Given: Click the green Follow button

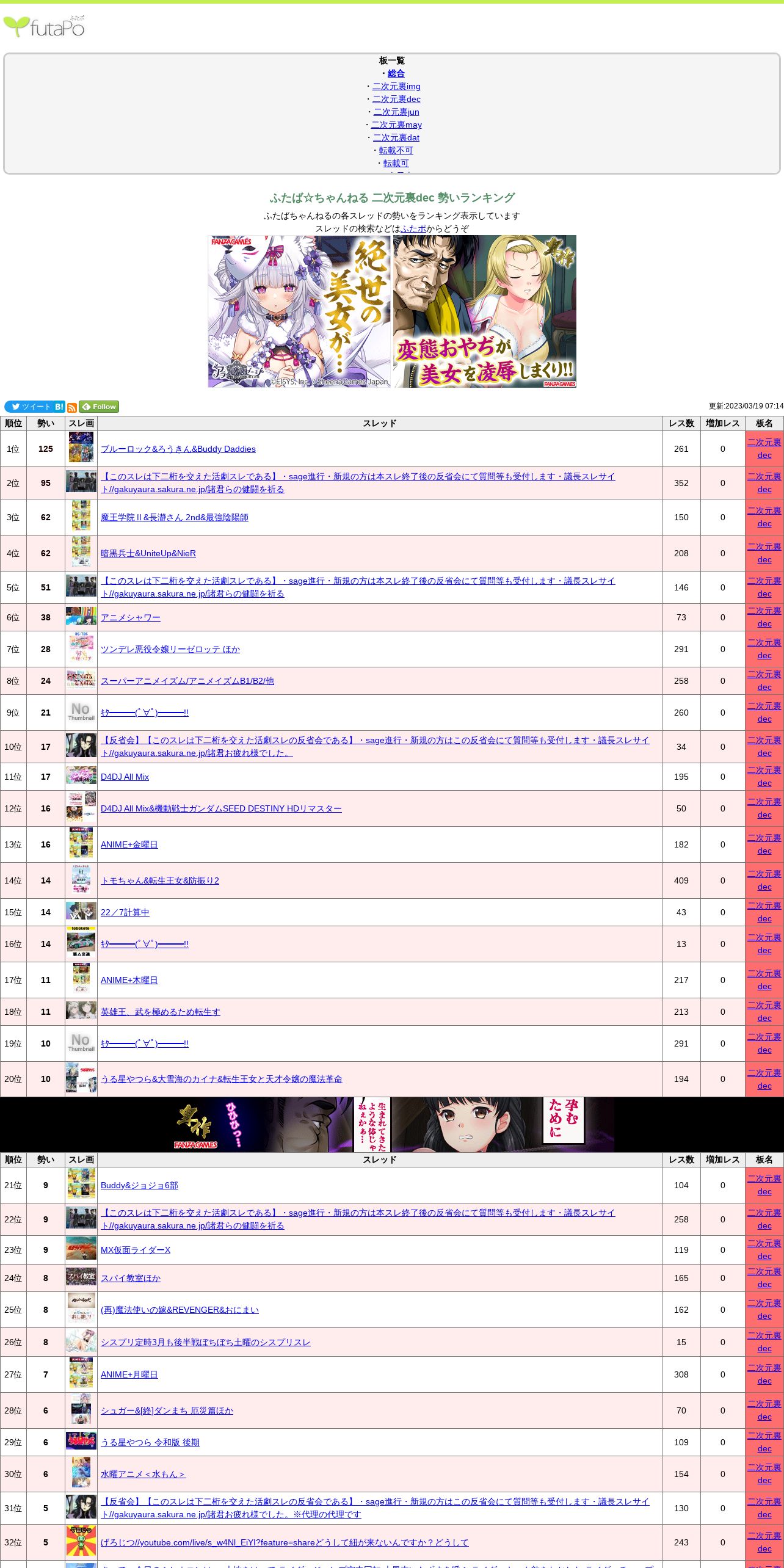Looking at the screenshot, I should (99, 407).
